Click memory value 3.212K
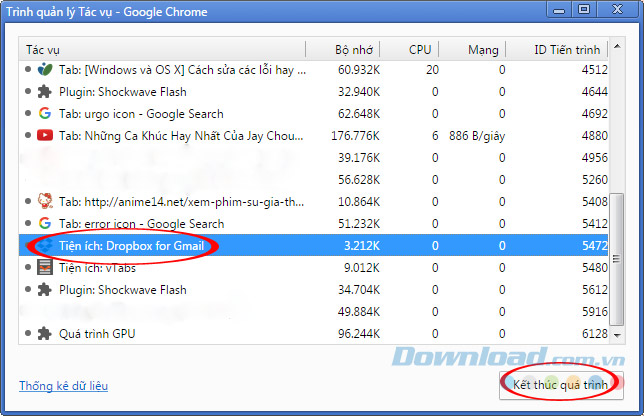 pos(362,246)
